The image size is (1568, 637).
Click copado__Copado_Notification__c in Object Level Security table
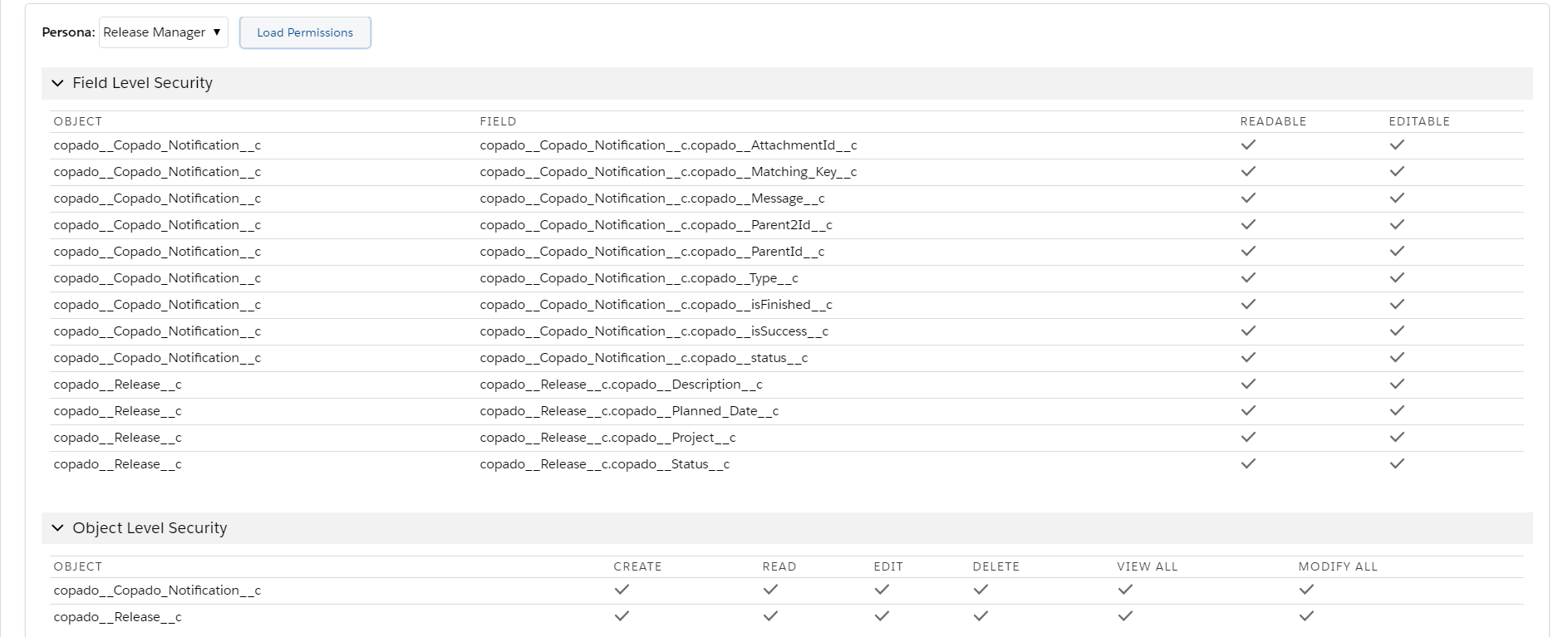[x=157, y=590]
